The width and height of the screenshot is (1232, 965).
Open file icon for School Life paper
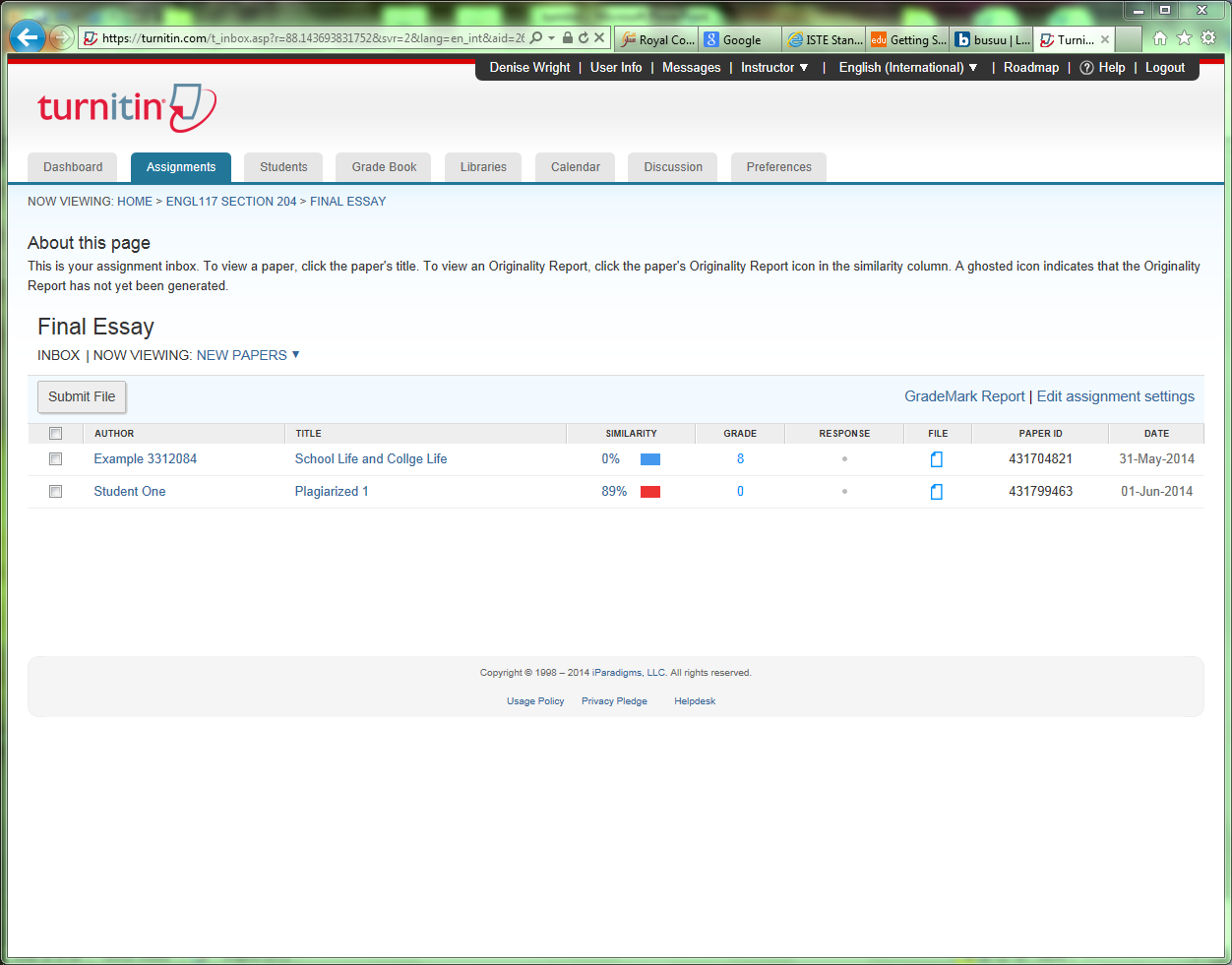(x=937, y=459)
